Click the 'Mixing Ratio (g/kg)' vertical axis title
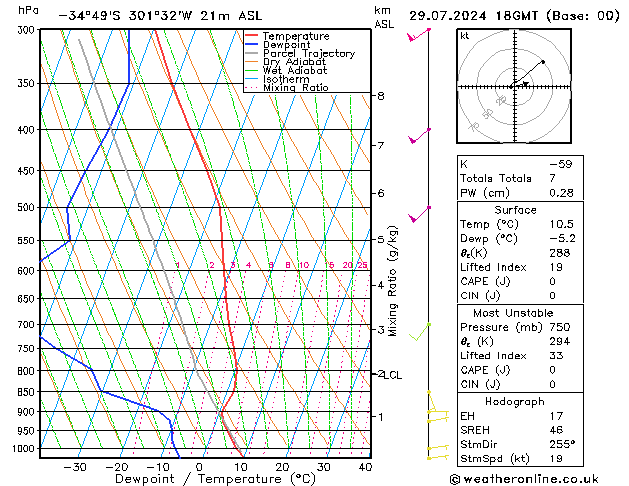This screenshot has width=629, height=486. pos(393,281)
